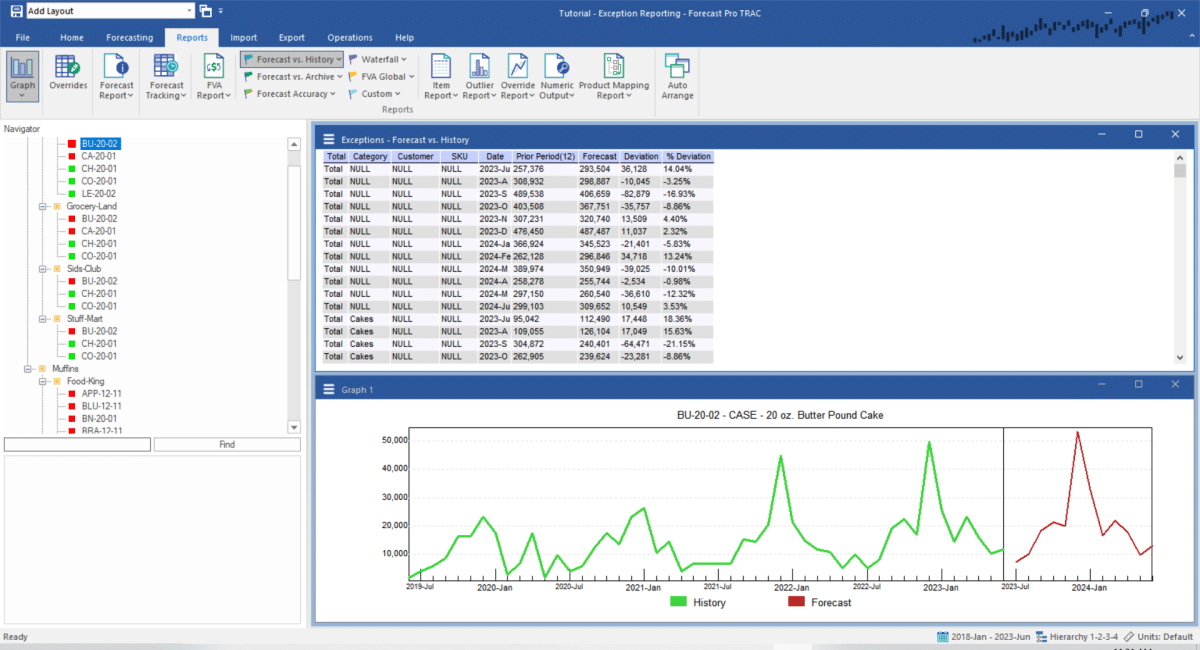Viewport: 1200px width, 650px height.
Task: Open the Waterfall report dropdown
Action: pyautogui.click(x=376, y=59)
